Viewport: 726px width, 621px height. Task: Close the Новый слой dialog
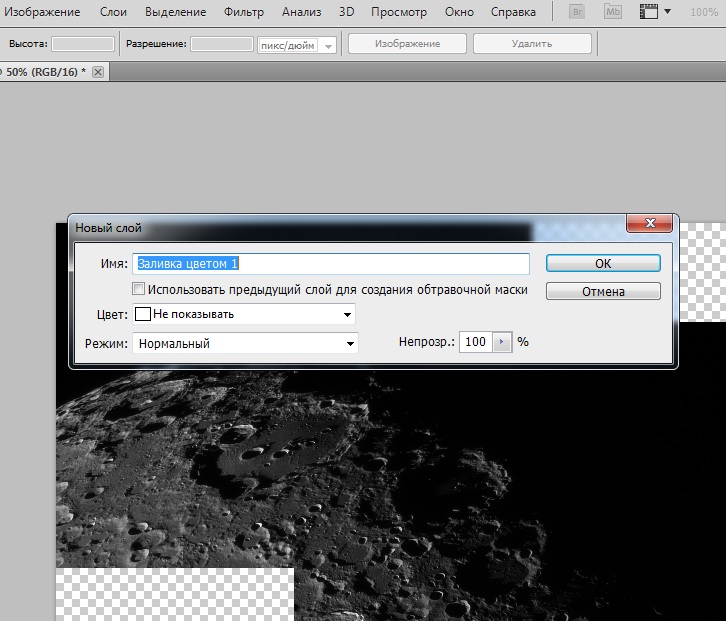[649, 223]
